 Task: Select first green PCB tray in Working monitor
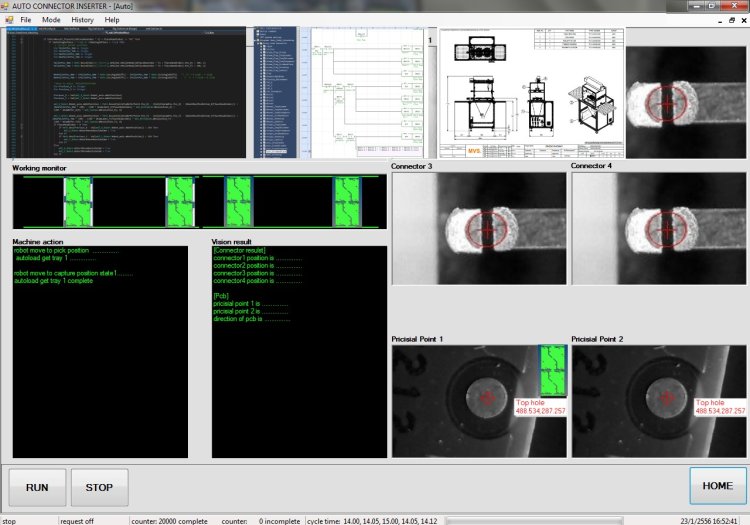78,201
